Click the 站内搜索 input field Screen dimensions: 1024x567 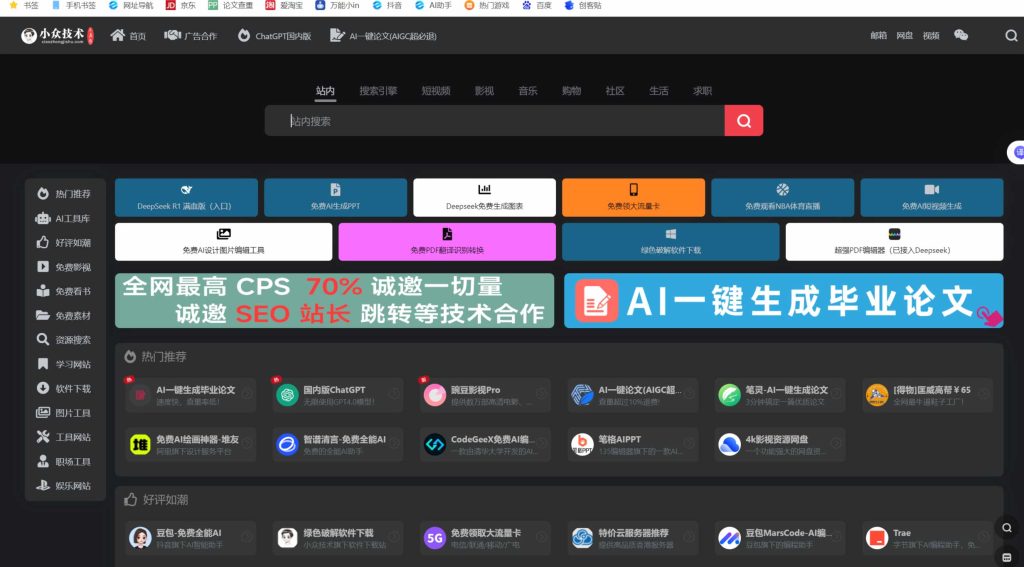click(x=495, y=121)
